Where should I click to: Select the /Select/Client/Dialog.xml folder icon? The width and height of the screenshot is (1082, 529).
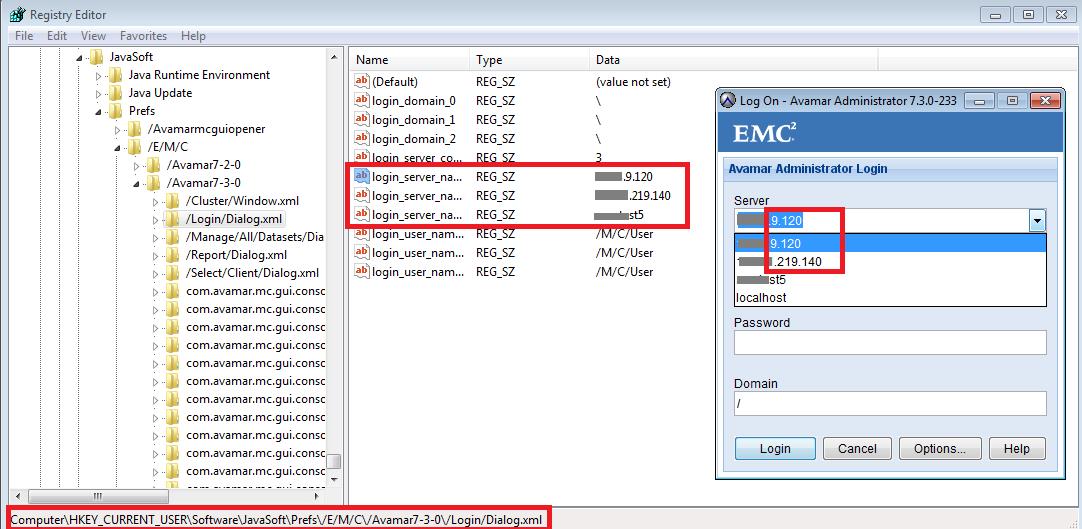(x=173, y=272)
